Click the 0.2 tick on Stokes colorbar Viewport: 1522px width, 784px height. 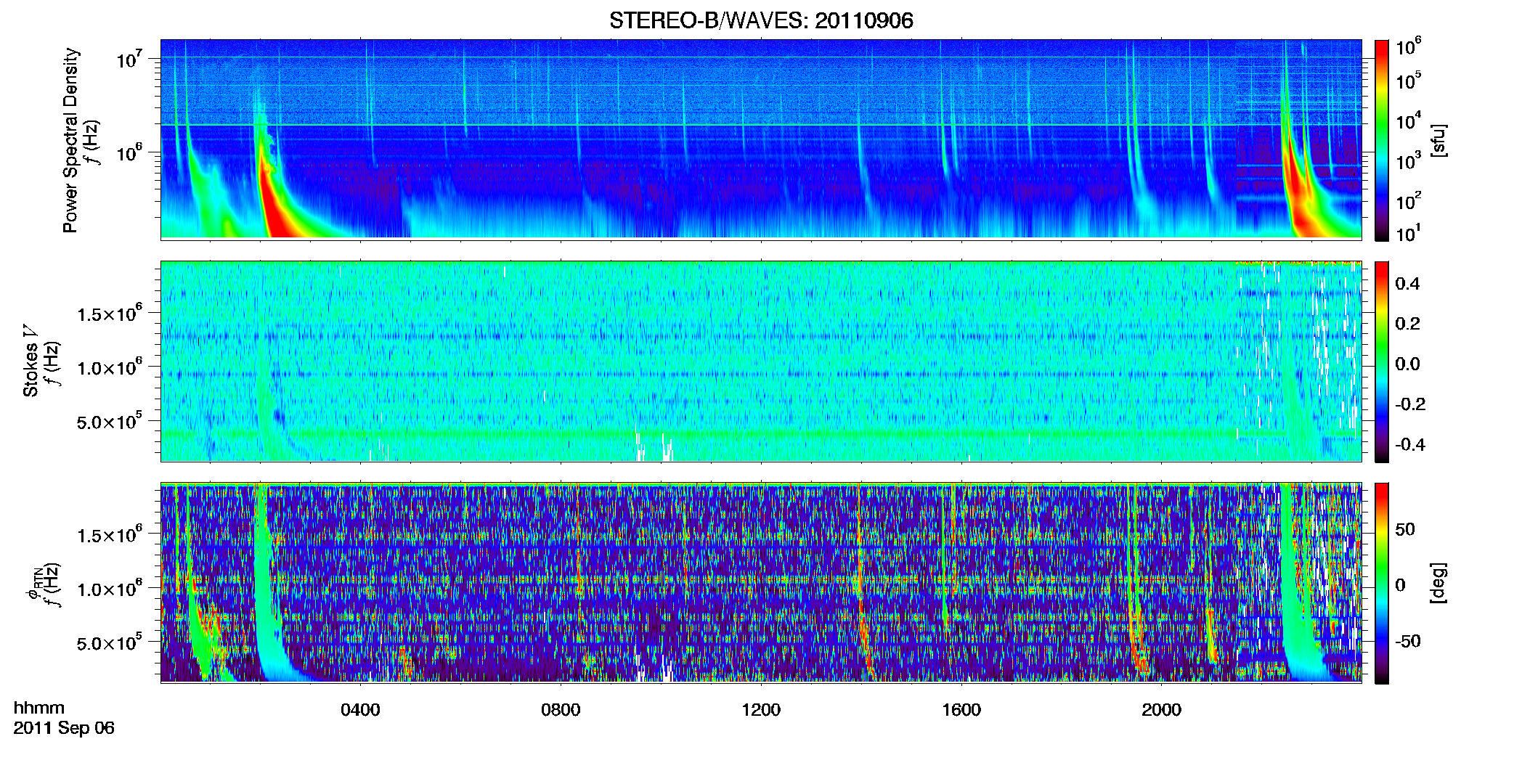click(x=1407, y=324)
